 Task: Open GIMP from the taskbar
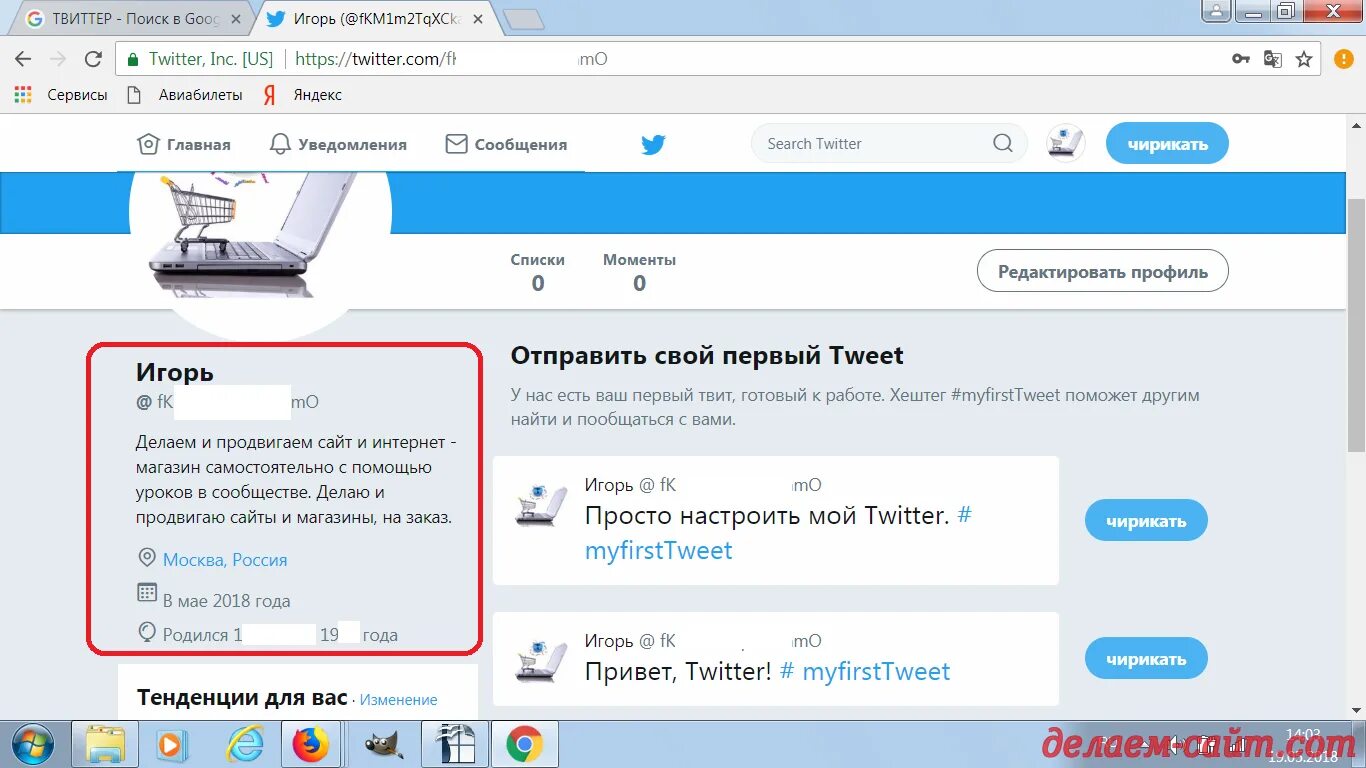coord(382,745)
